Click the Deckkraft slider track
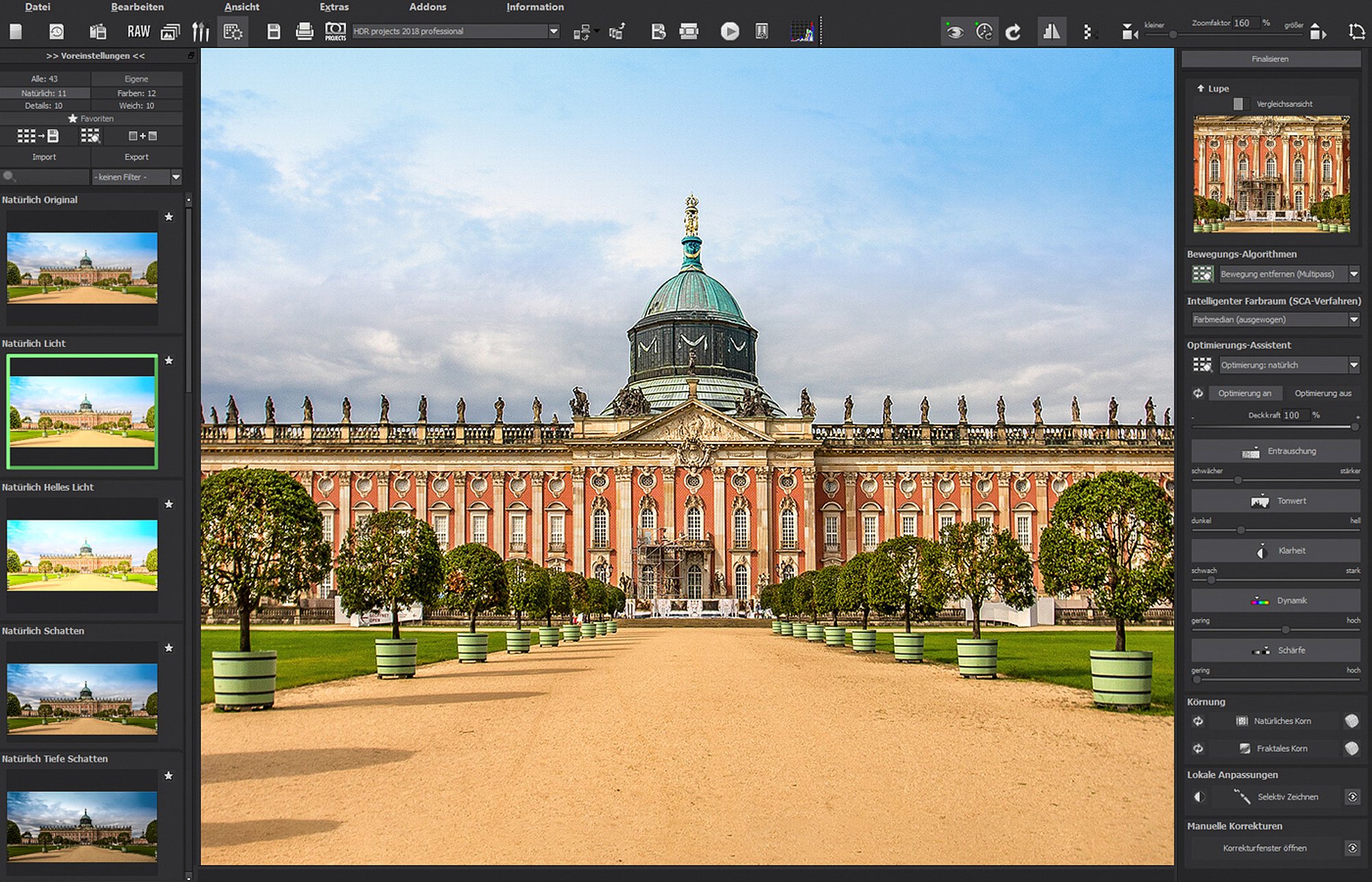The width and height of the screenshot is (1372, 882). [1275, 427]
